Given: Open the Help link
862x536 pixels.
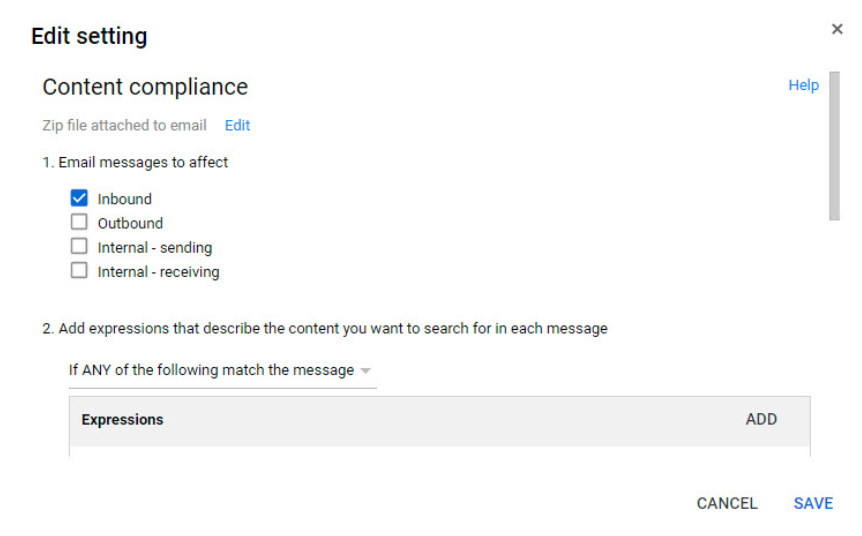Looking at the screenshot, I should (803, 85).
